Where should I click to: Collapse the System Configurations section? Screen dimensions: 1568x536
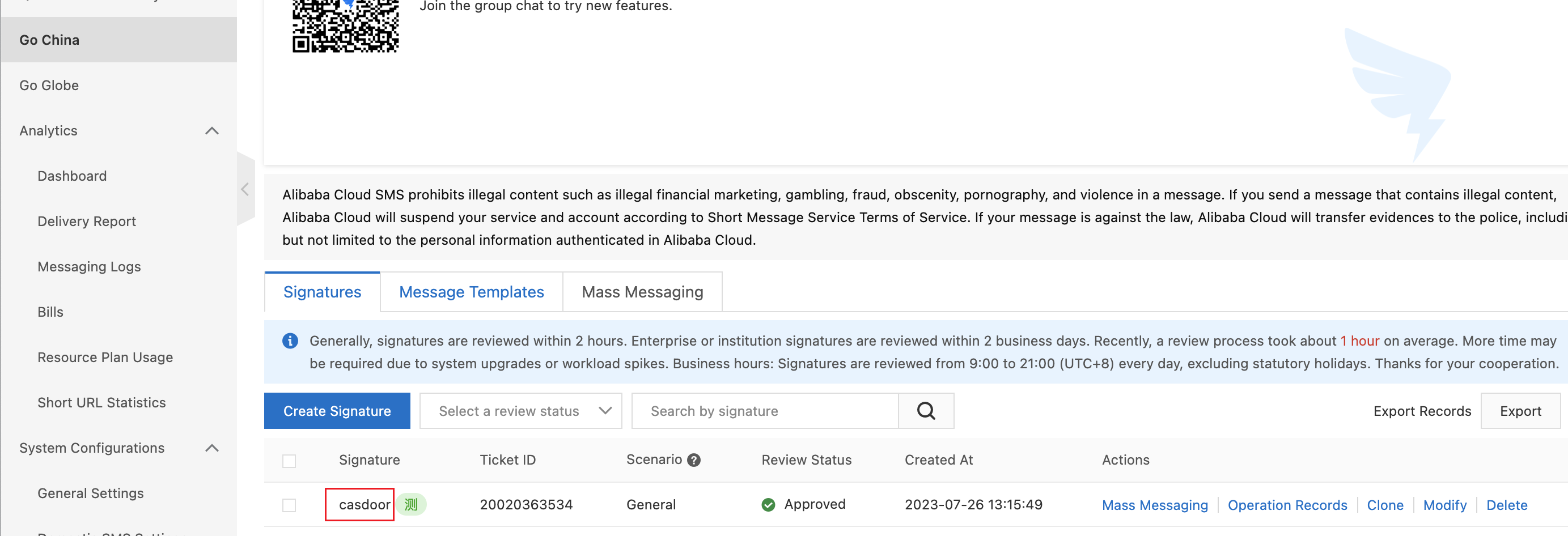point(212,448)
